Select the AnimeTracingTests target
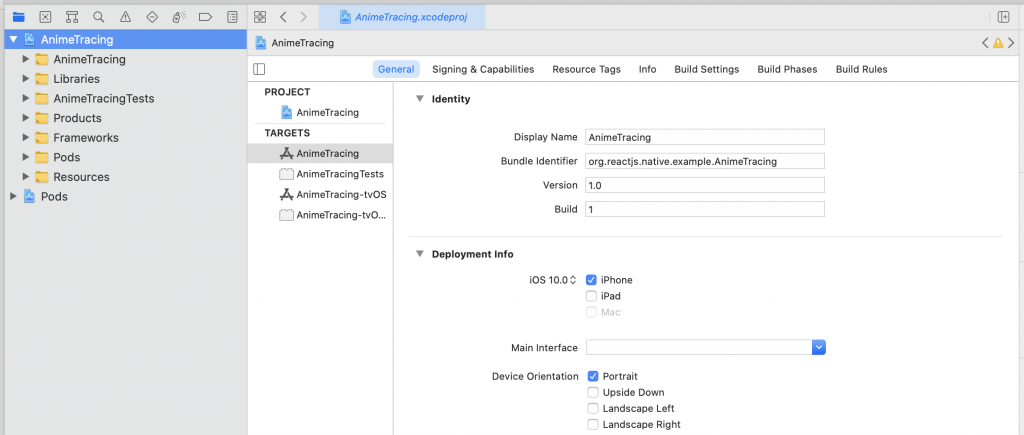 (x=340, y=174)
